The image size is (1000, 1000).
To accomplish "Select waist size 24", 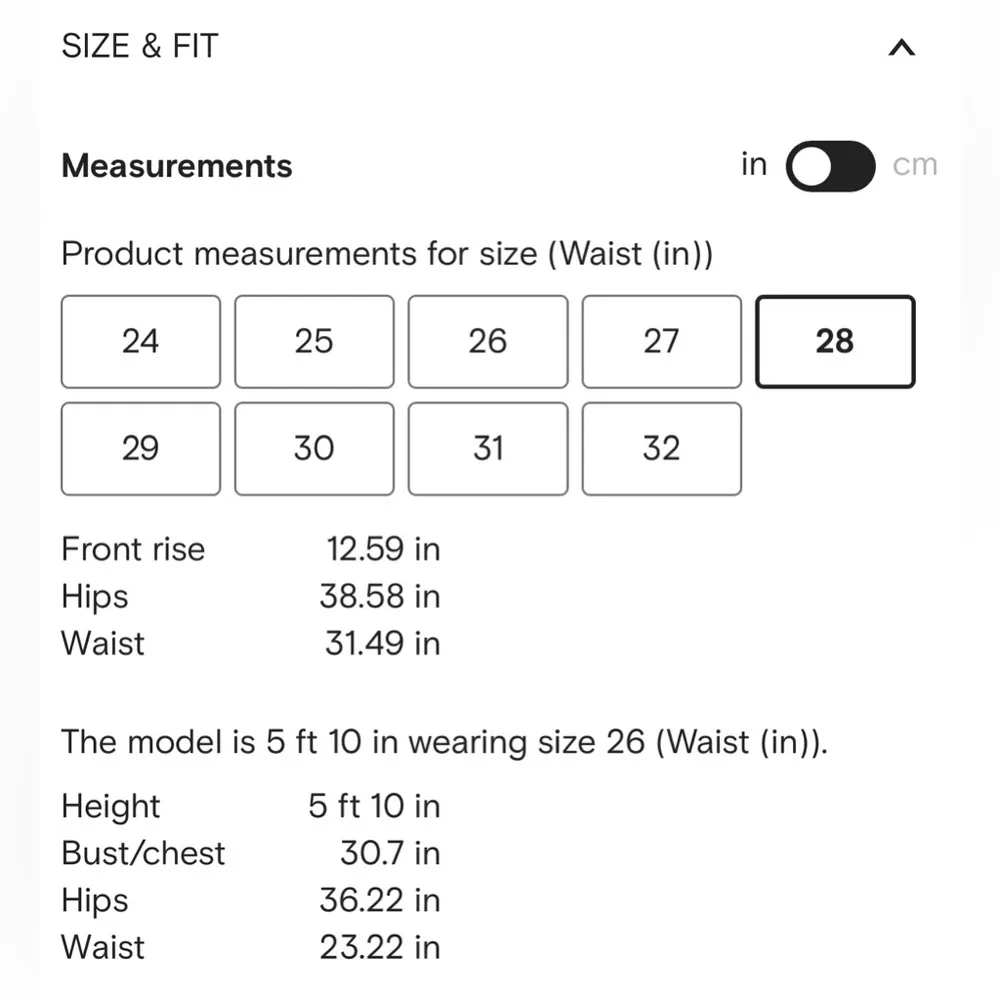I will point(140,341).
